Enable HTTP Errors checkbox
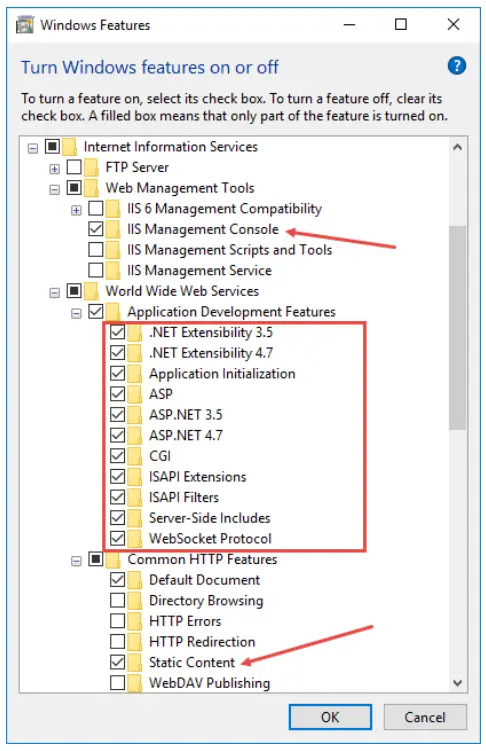Screen dimensions: 486x751 click(118, 621)
